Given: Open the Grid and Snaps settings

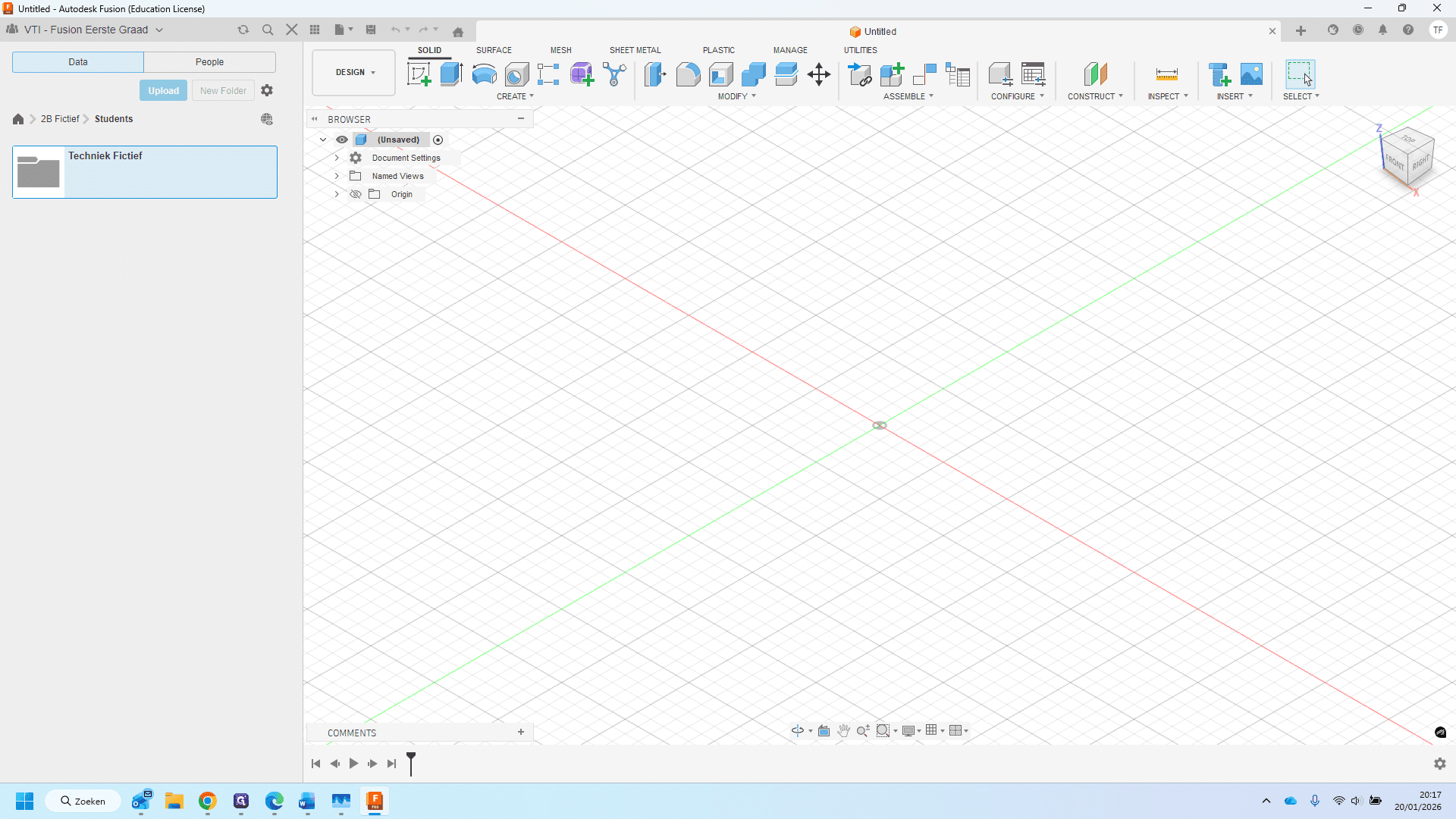Looking at the screenshot, I should (x=934, y=730).
